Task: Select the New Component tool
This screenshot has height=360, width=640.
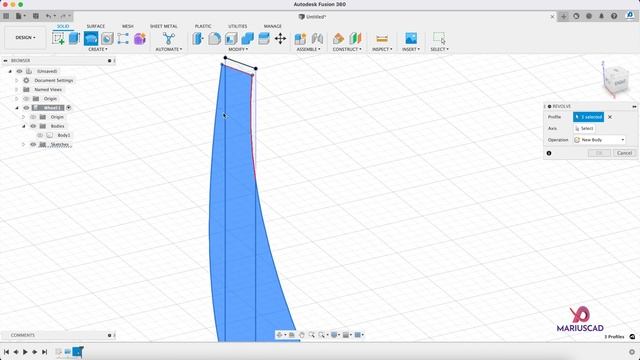Action: (x=300, y=39)
